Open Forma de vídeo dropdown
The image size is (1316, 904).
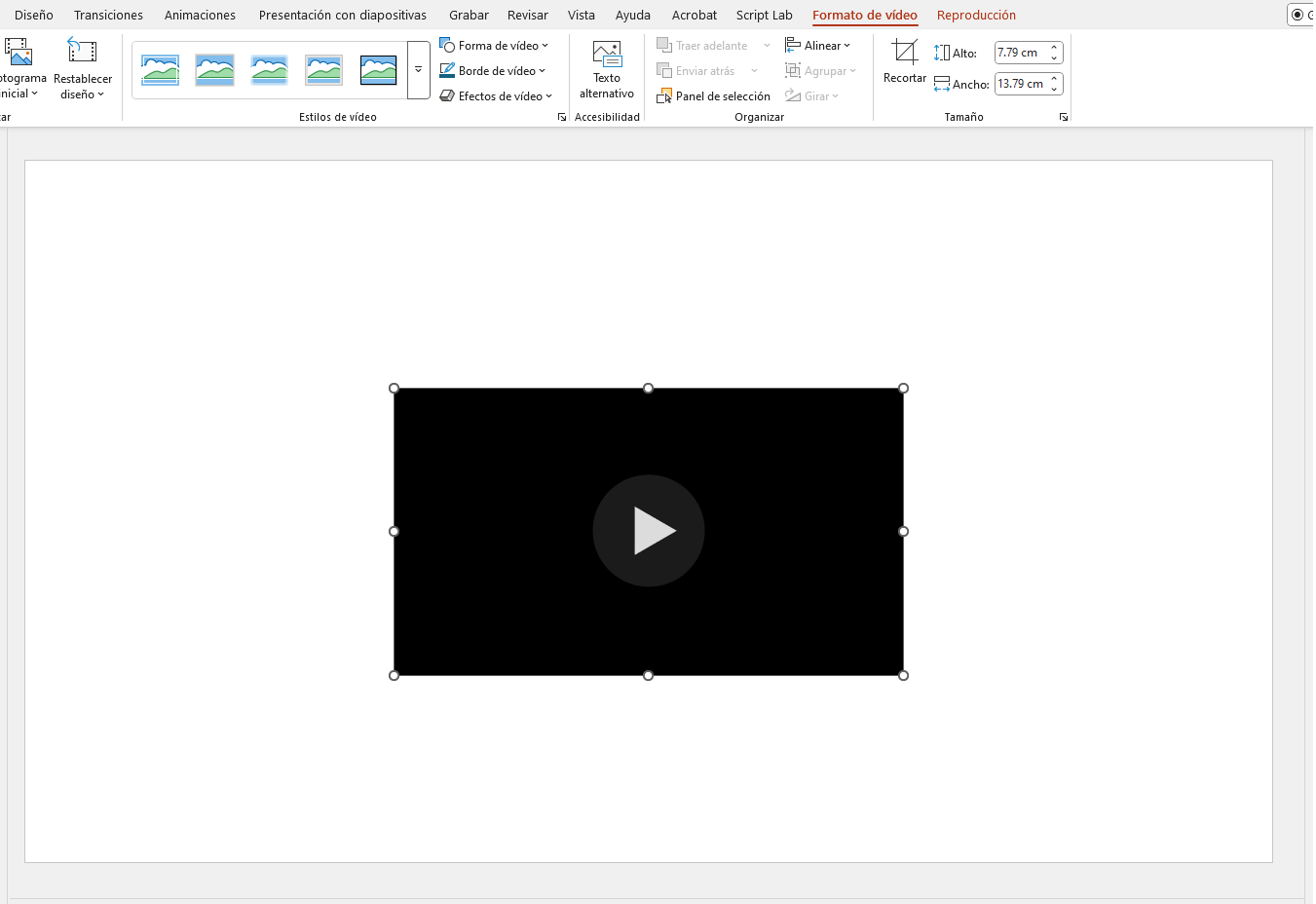(495, 46)
